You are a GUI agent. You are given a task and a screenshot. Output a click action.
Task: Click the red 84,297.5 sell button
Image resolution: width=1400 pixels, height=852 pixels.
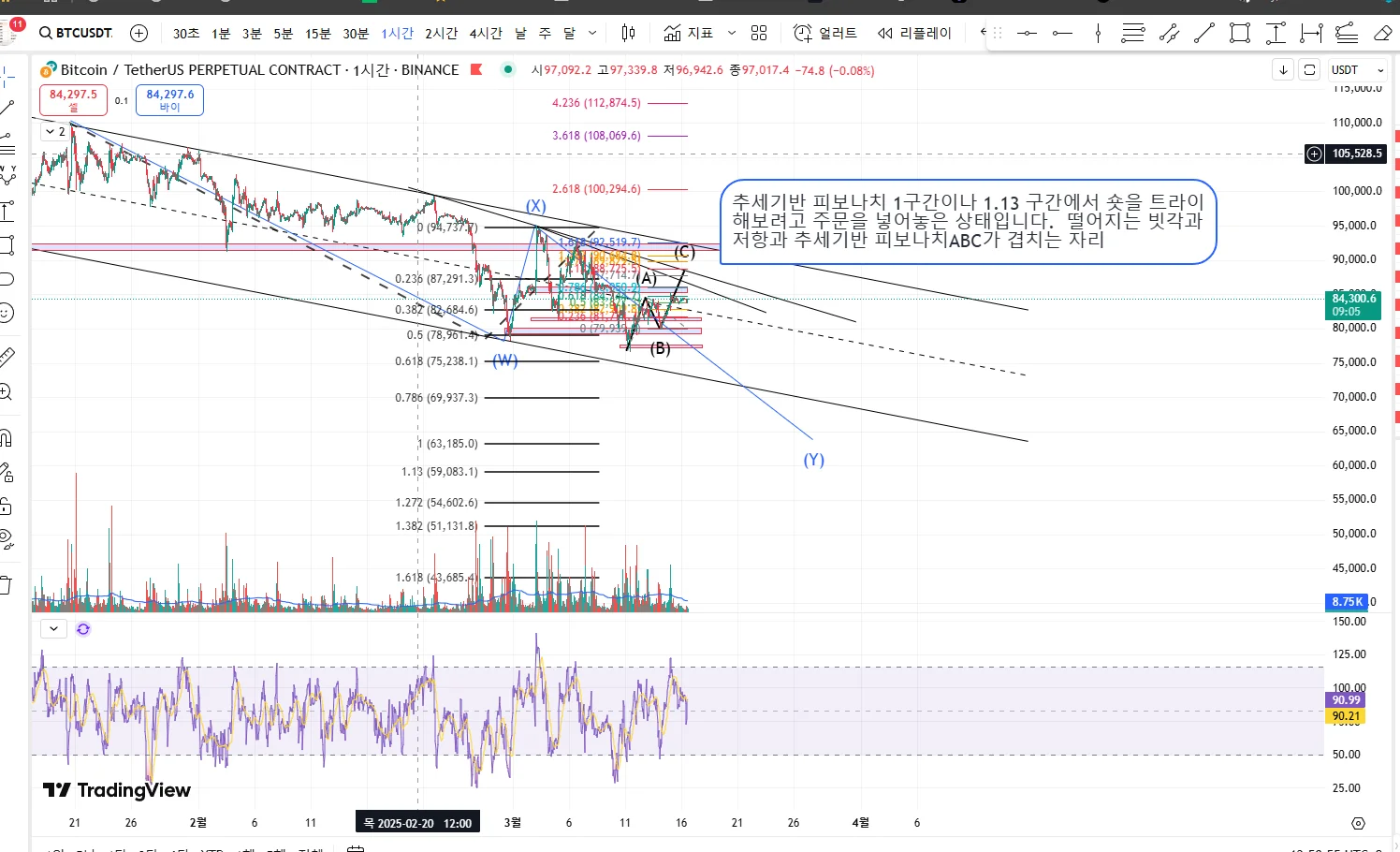(73, 100)
